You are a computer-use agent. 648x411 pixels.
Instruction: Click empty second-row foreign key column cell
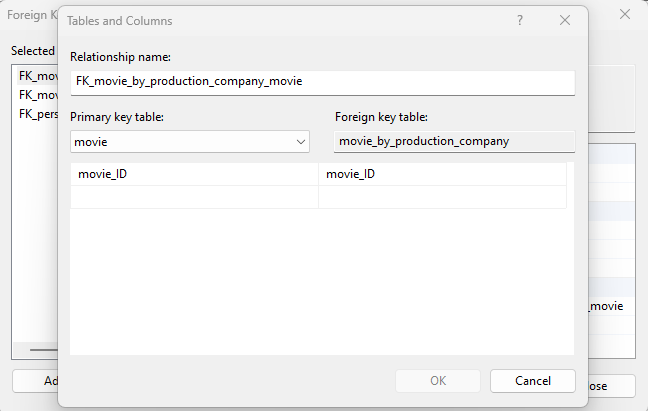click(442, 197)
